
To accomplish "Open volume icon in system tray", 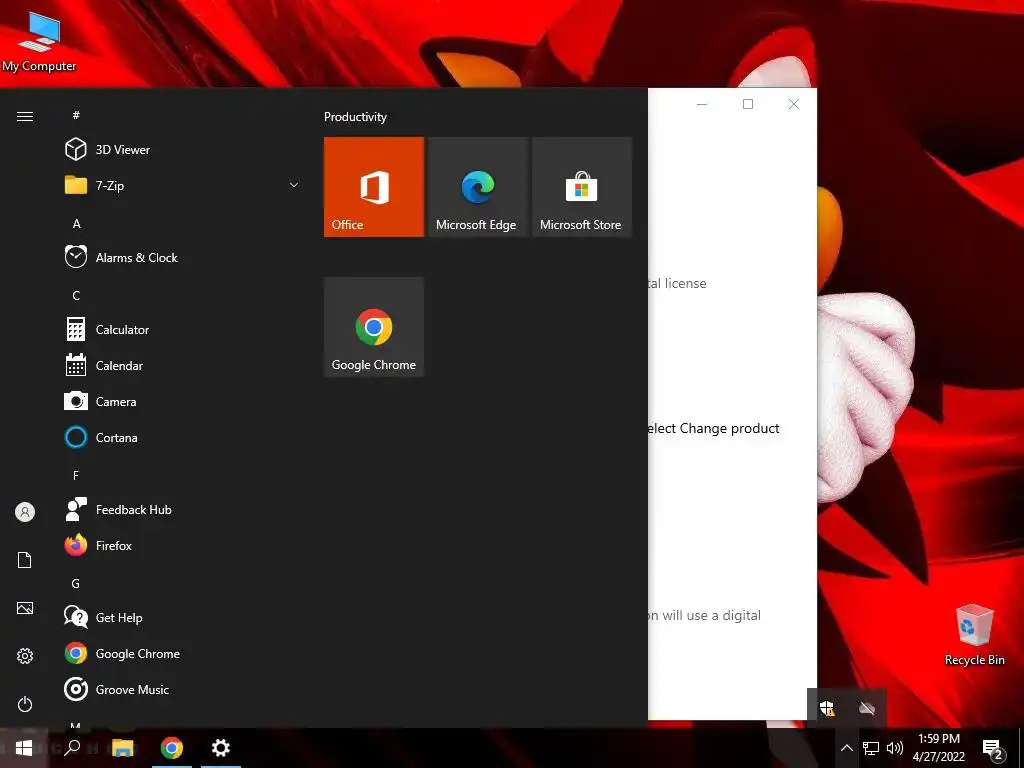I will tap(895, 748).
